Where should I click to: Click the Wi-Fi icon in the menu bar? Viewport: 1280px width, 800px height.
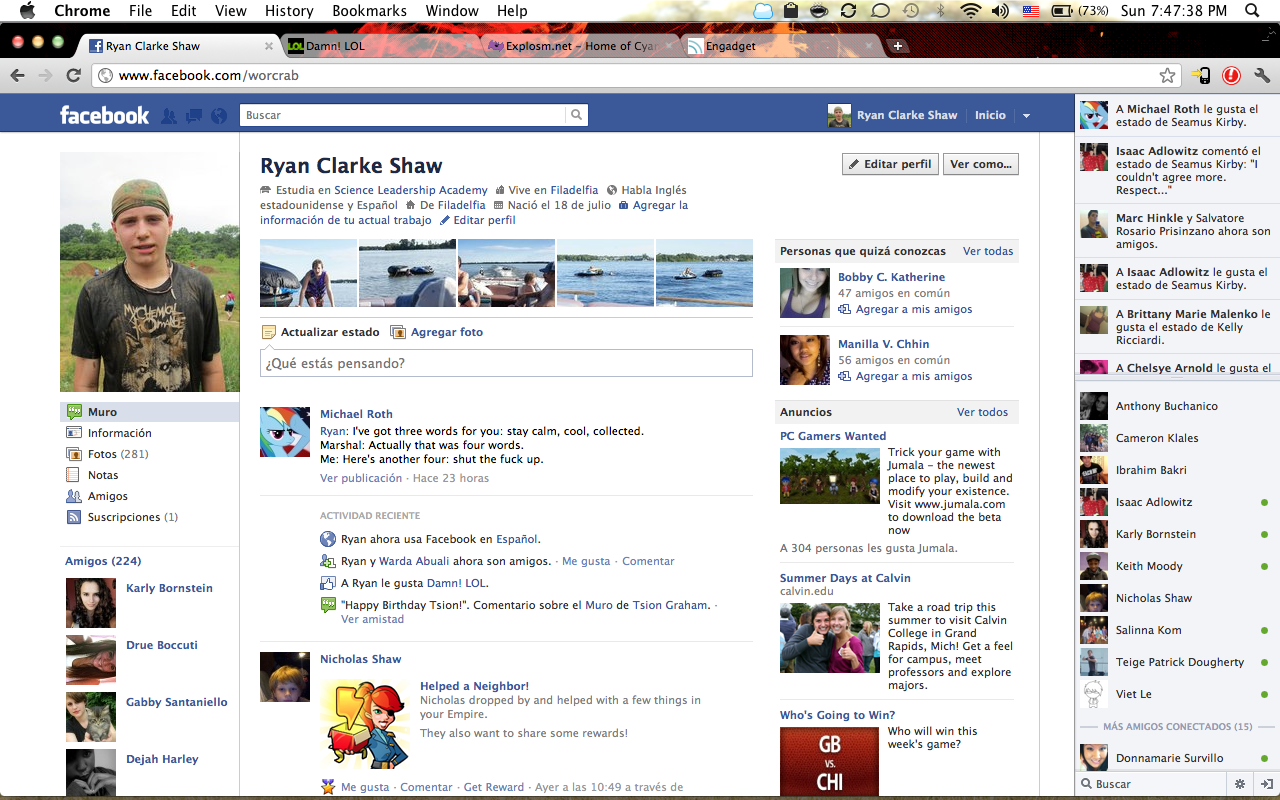969,11
